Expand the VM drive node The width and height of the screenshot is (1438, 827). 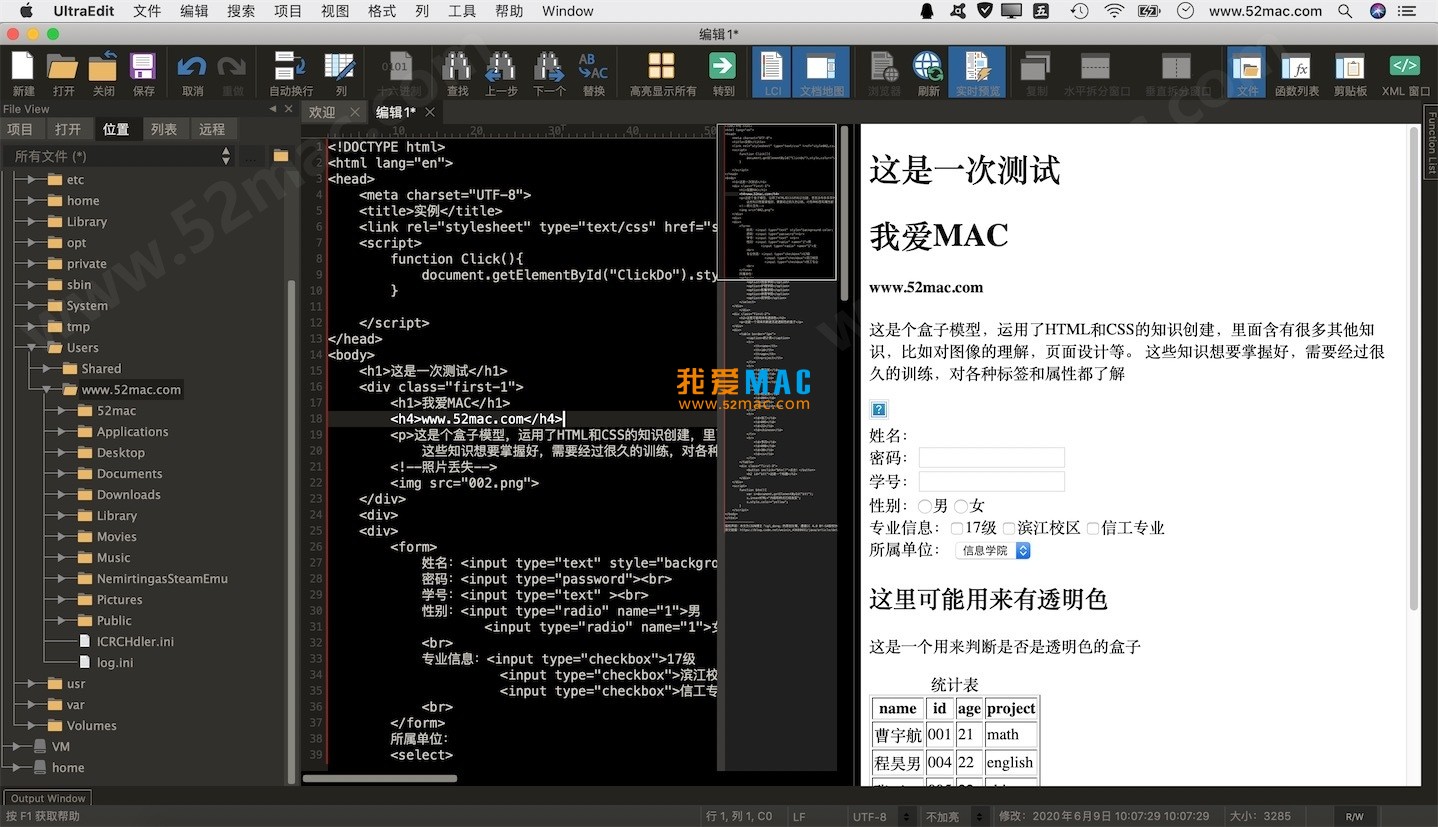(x=17, y=747)
